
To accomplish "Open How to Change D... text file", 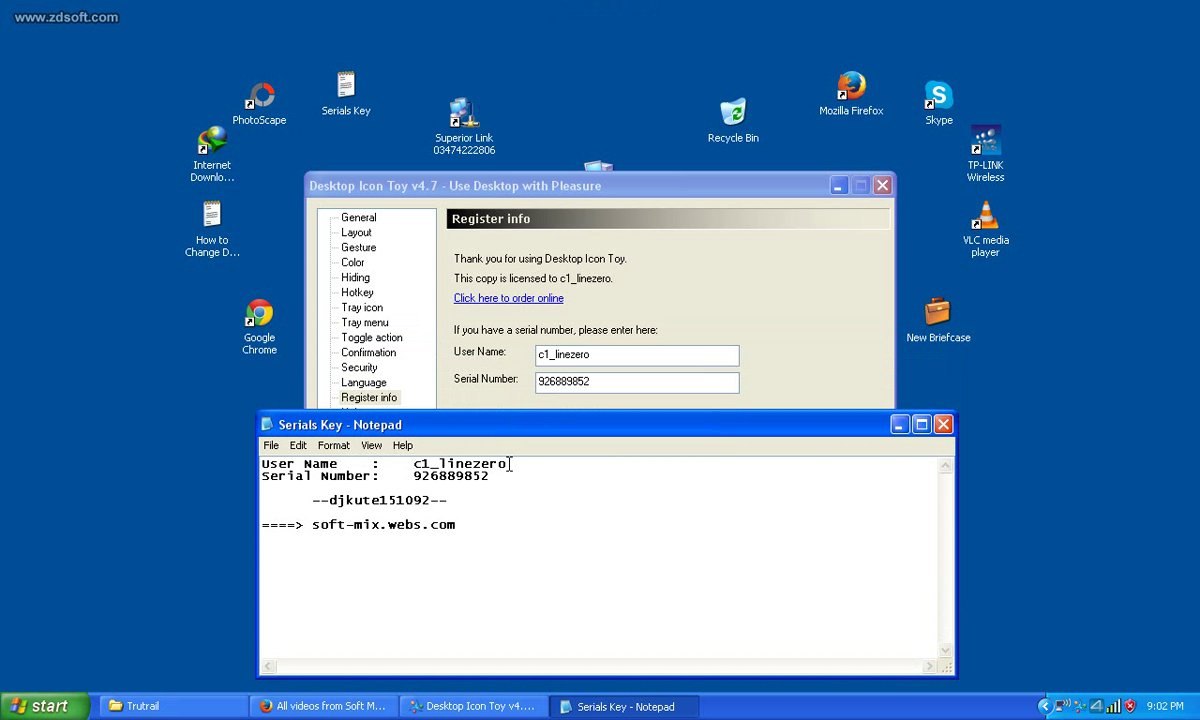I will pyautogui.click(x=212, y=229).
